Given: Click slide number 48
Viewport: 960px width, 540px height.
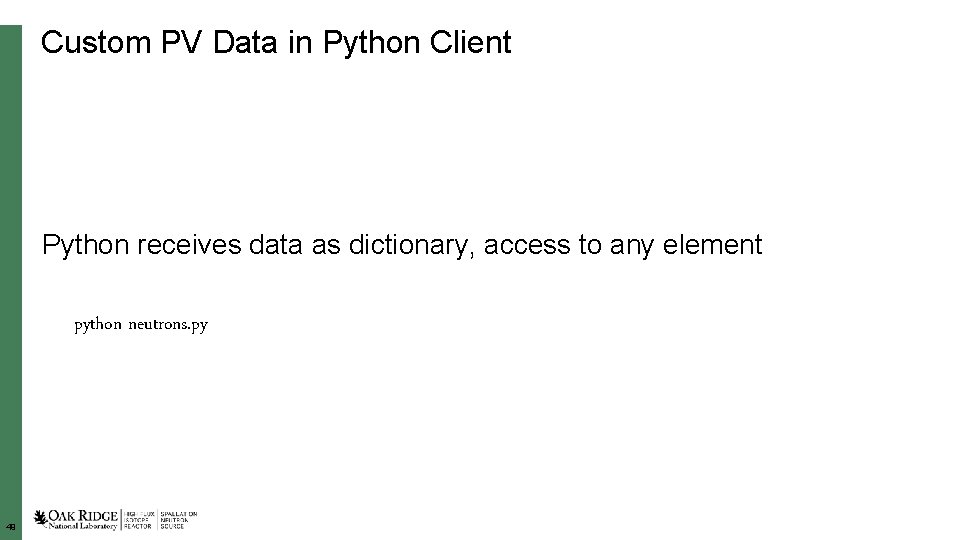Looking at the screenshot, I should 11,526.
